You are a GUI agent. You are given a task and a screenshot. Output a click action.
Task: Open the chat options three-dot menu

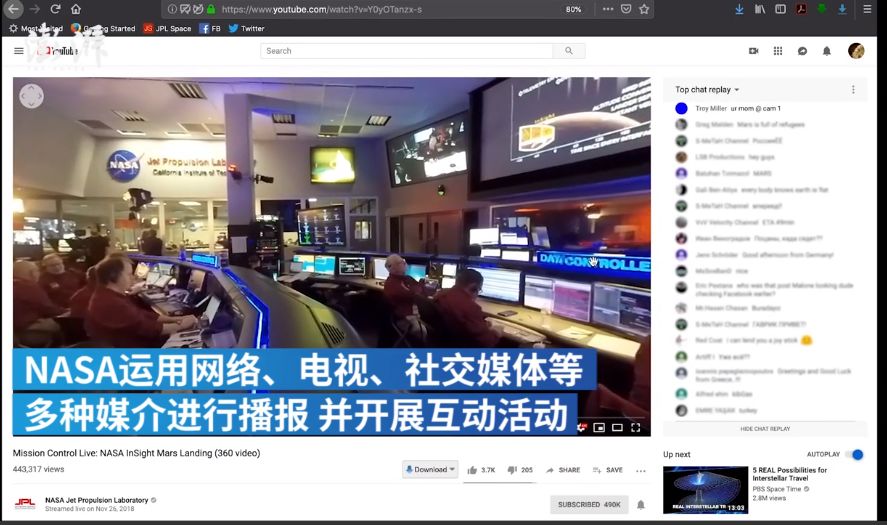click(x=853, y=89)
